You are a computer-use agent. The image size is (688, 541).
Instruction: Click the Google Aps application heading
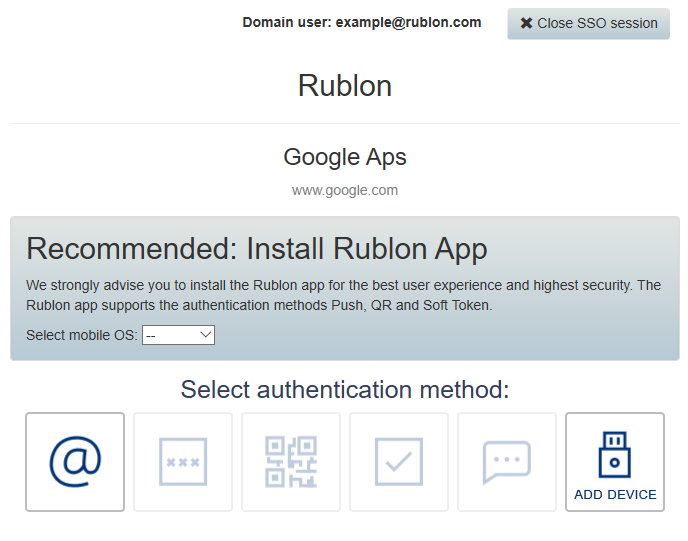coord(344,157)
